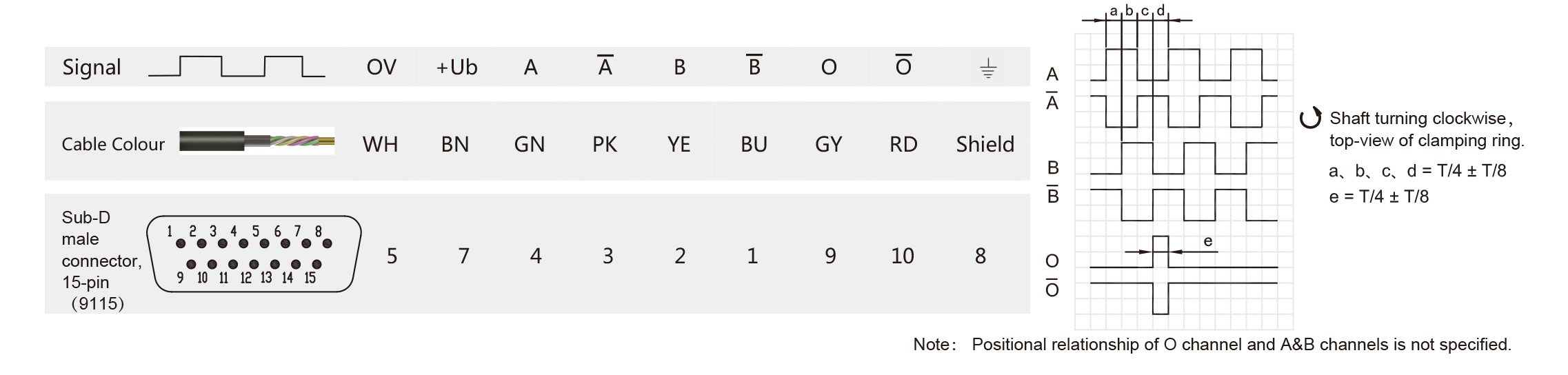This screenshot has width=1568, height=375.
Task: Click the 'Cable Colour' row label
Action: pos(113,144)
